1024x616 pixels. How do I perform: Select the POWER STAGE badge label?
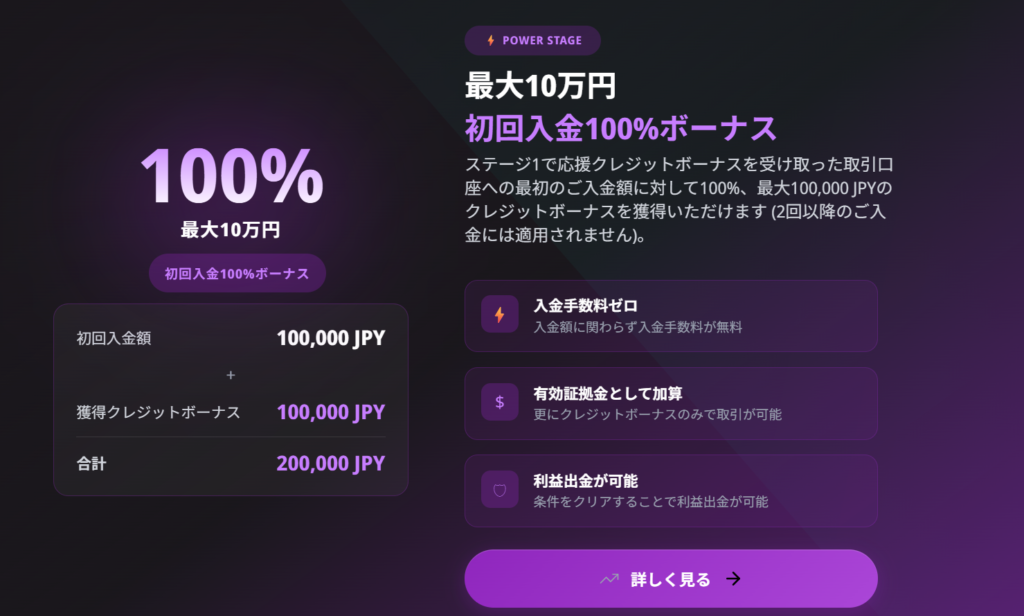click(540, 41)
